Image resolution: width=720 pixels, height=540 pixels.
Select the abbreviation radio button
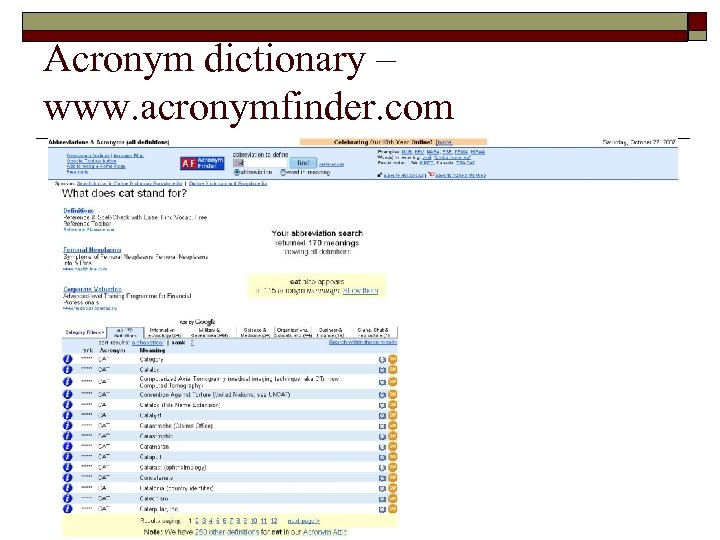click(x=237, y=172)
